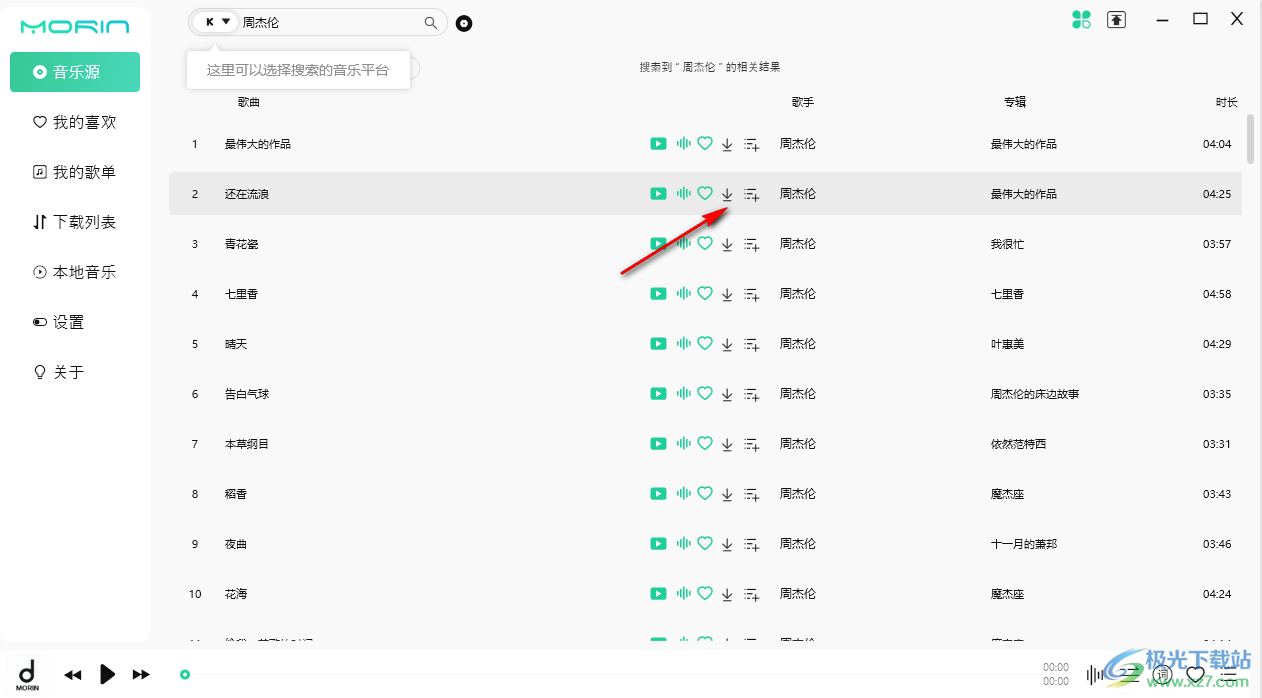Add 七里香 to a playlist
1262x698 pixels.
752,294
